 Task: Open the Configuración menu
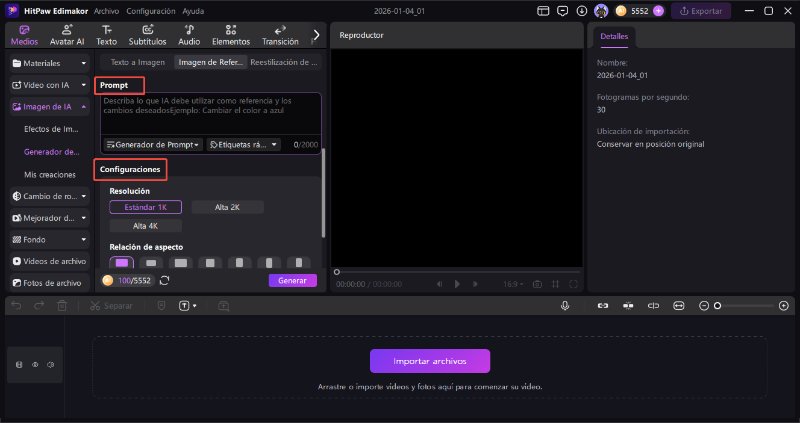click(x=150, y=11)
